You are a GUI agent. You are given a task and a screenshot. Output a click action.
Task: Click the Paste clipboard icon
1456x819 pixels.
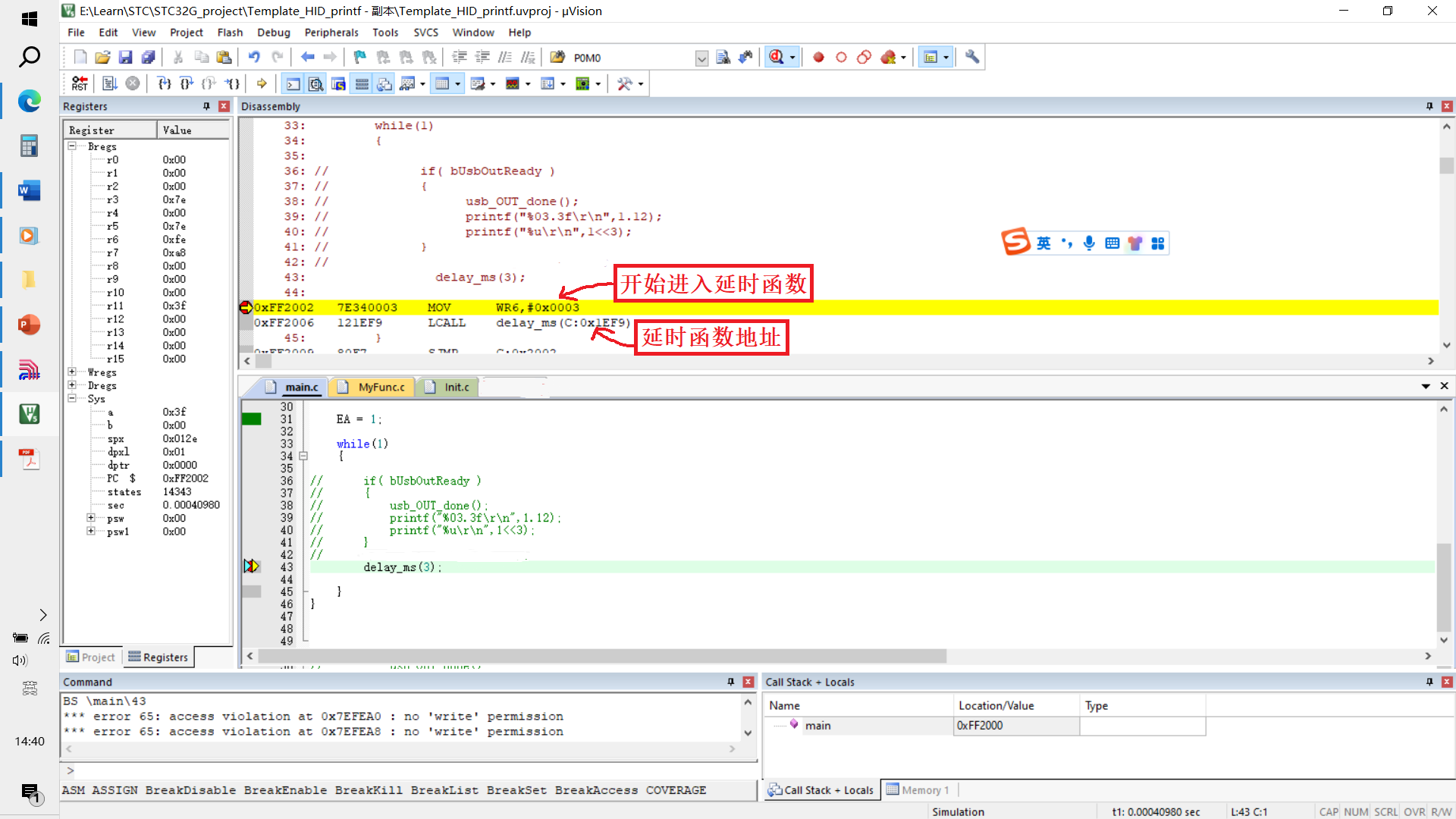(224, 57)
